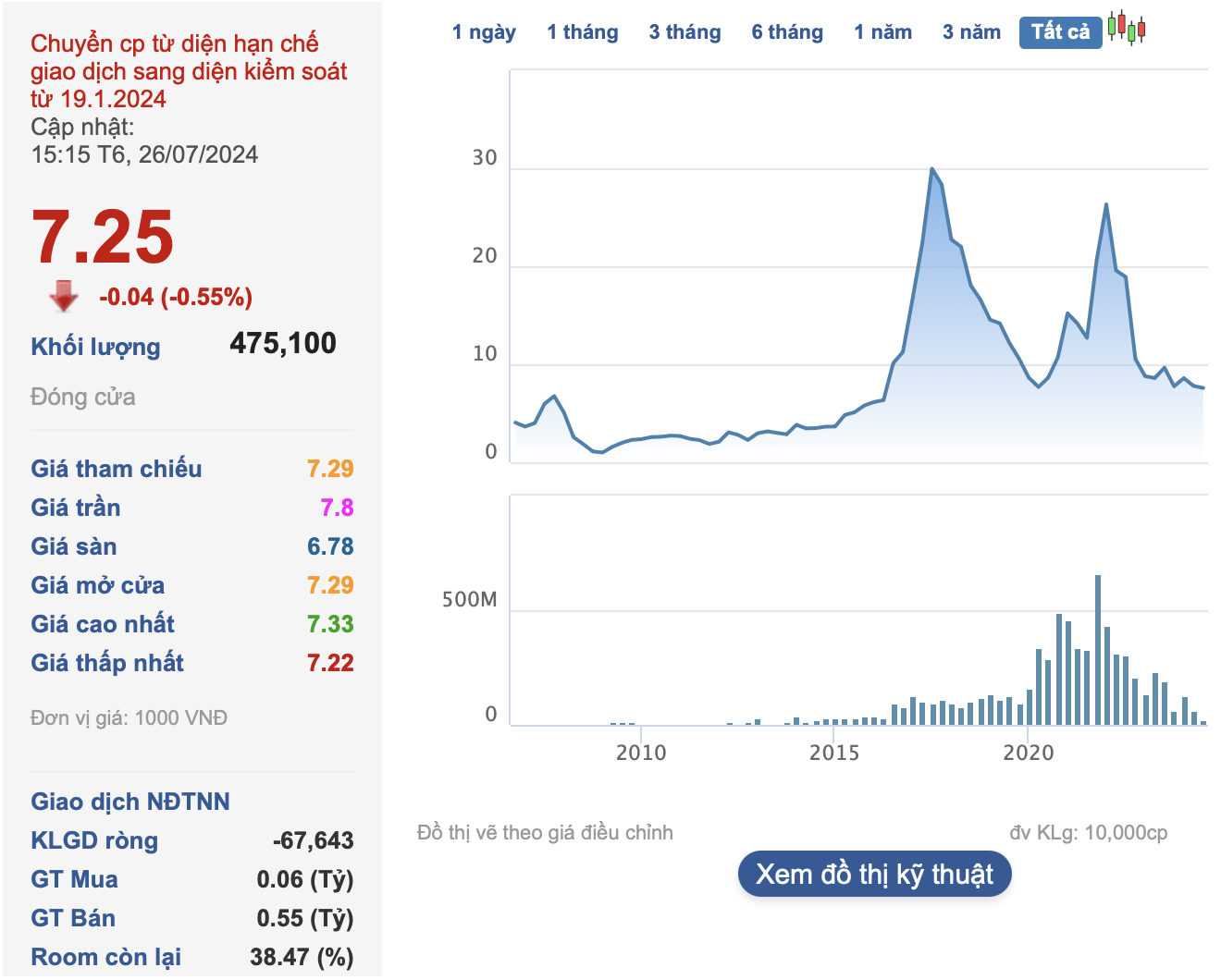Click the 'KLGD ròng' label
The image size is (1221, 980).
(x=93, y=840)
